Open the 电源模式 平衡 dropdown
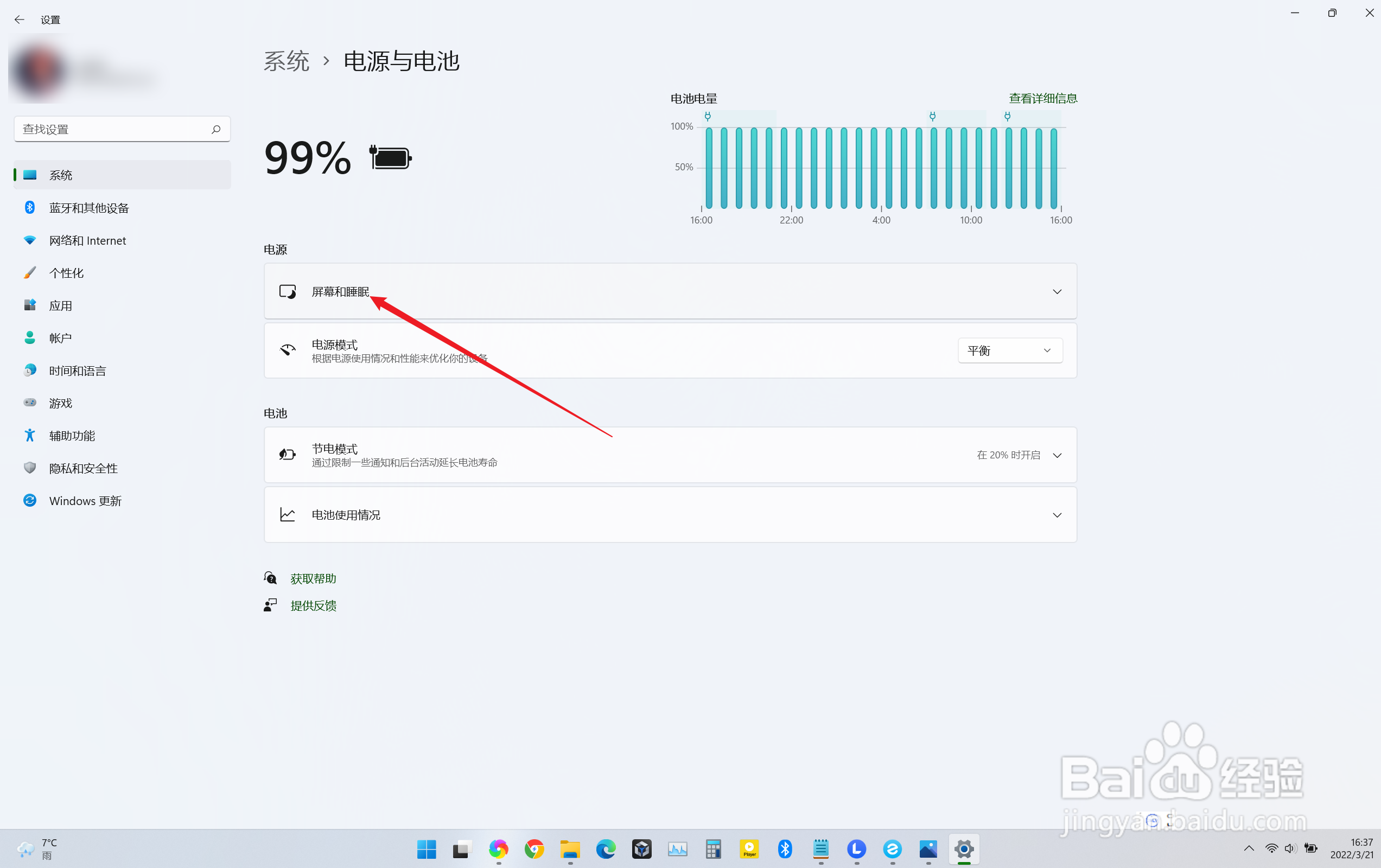The image size is (1381, 868). [1009, 350]
